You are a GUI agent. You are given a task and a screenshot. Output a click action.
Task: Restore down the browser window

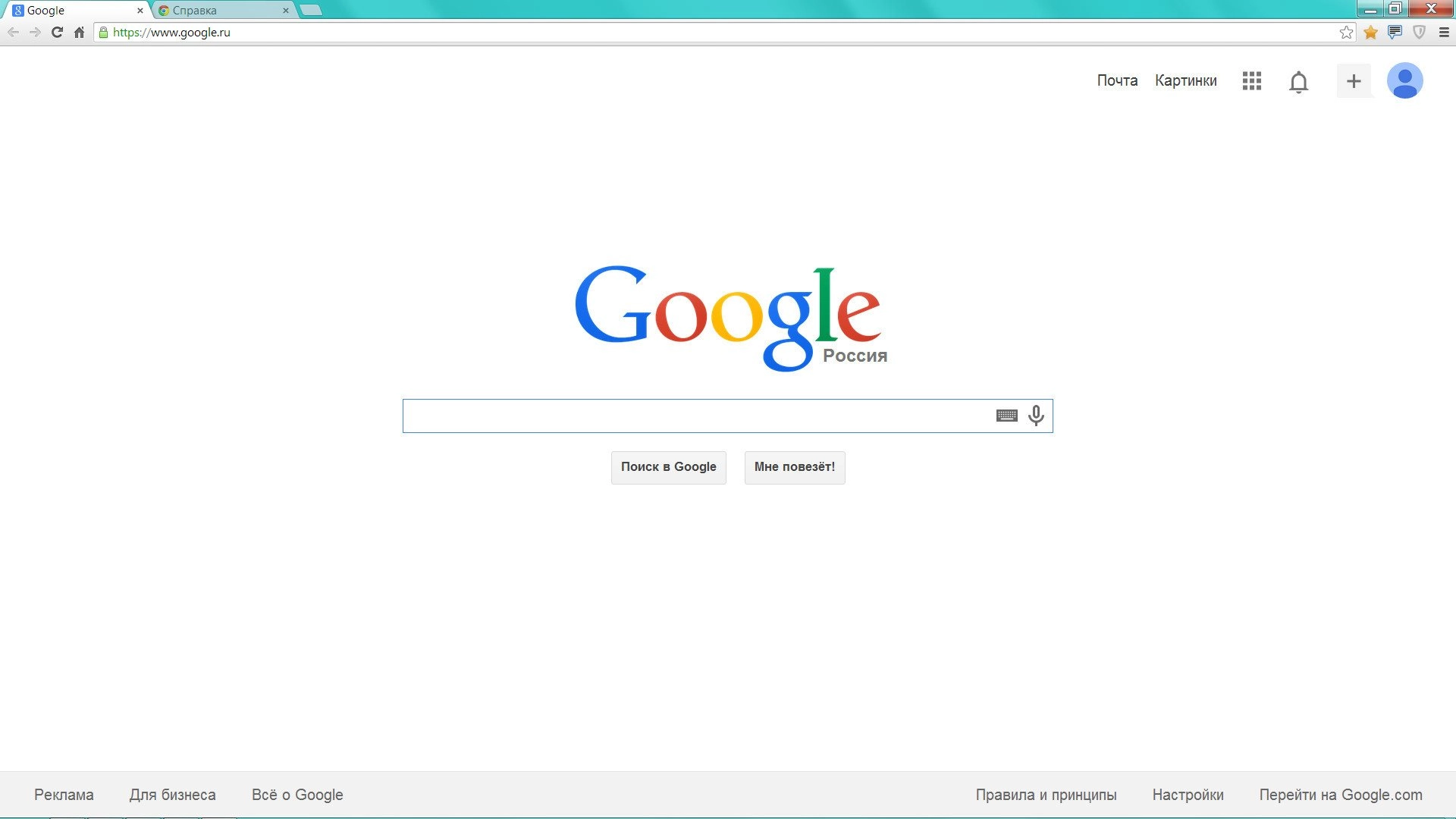[x=1395, y=9]
